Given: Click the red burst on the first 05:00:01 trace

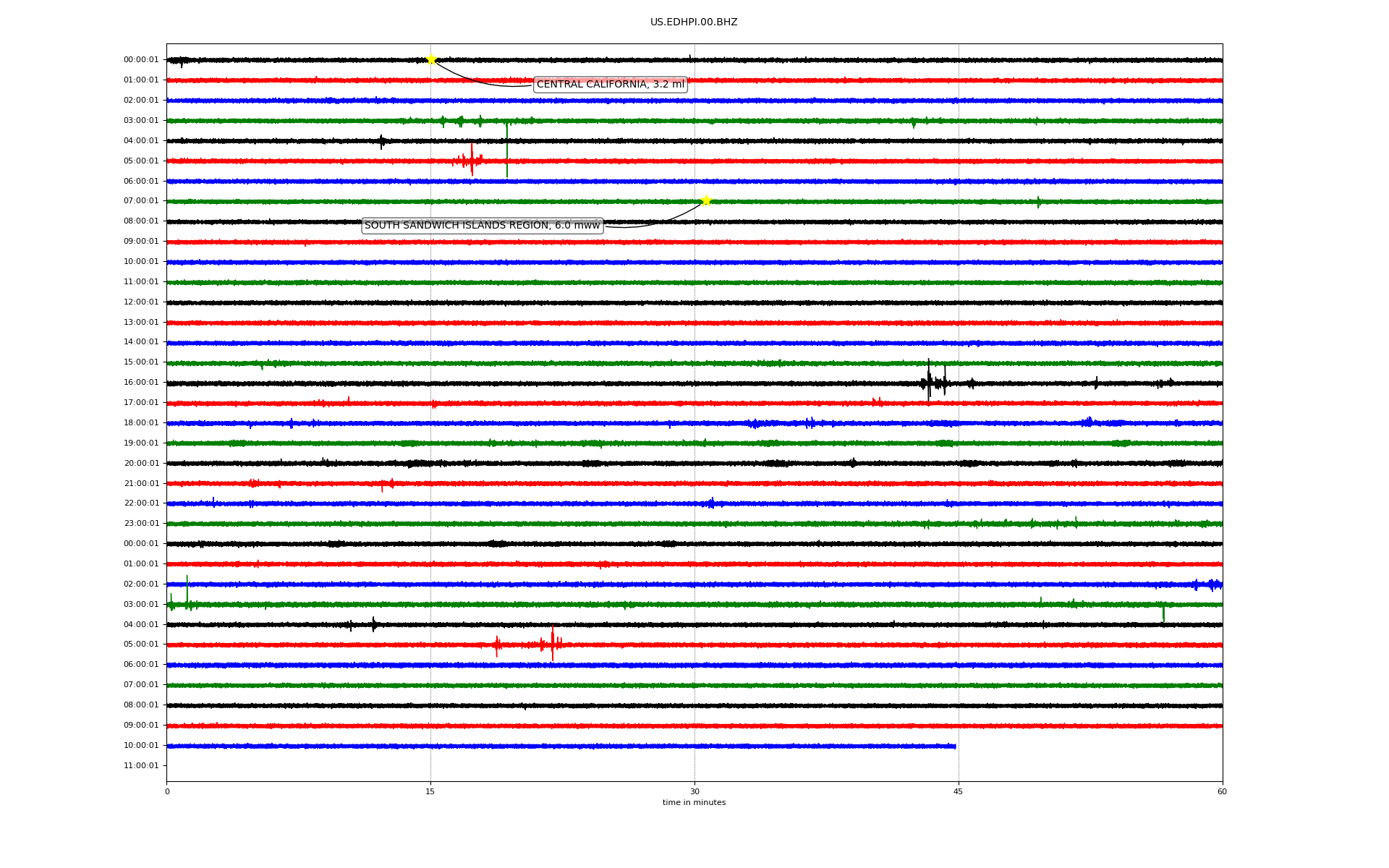Looking at the screenshot, I should pyautogui.click(x=471, y=160).
